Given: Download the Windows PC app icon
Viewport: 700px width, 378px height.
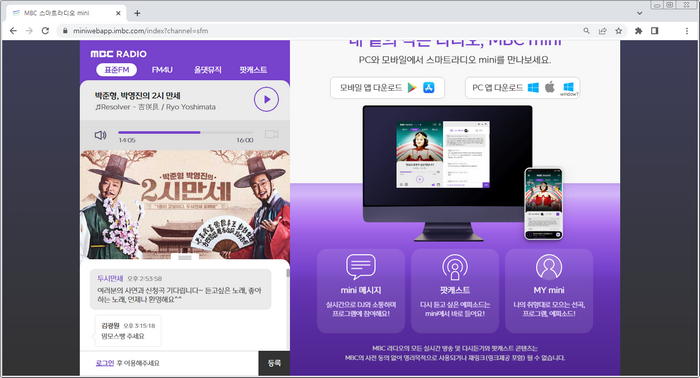Looking at the screenshot, I should pos(533,87).
